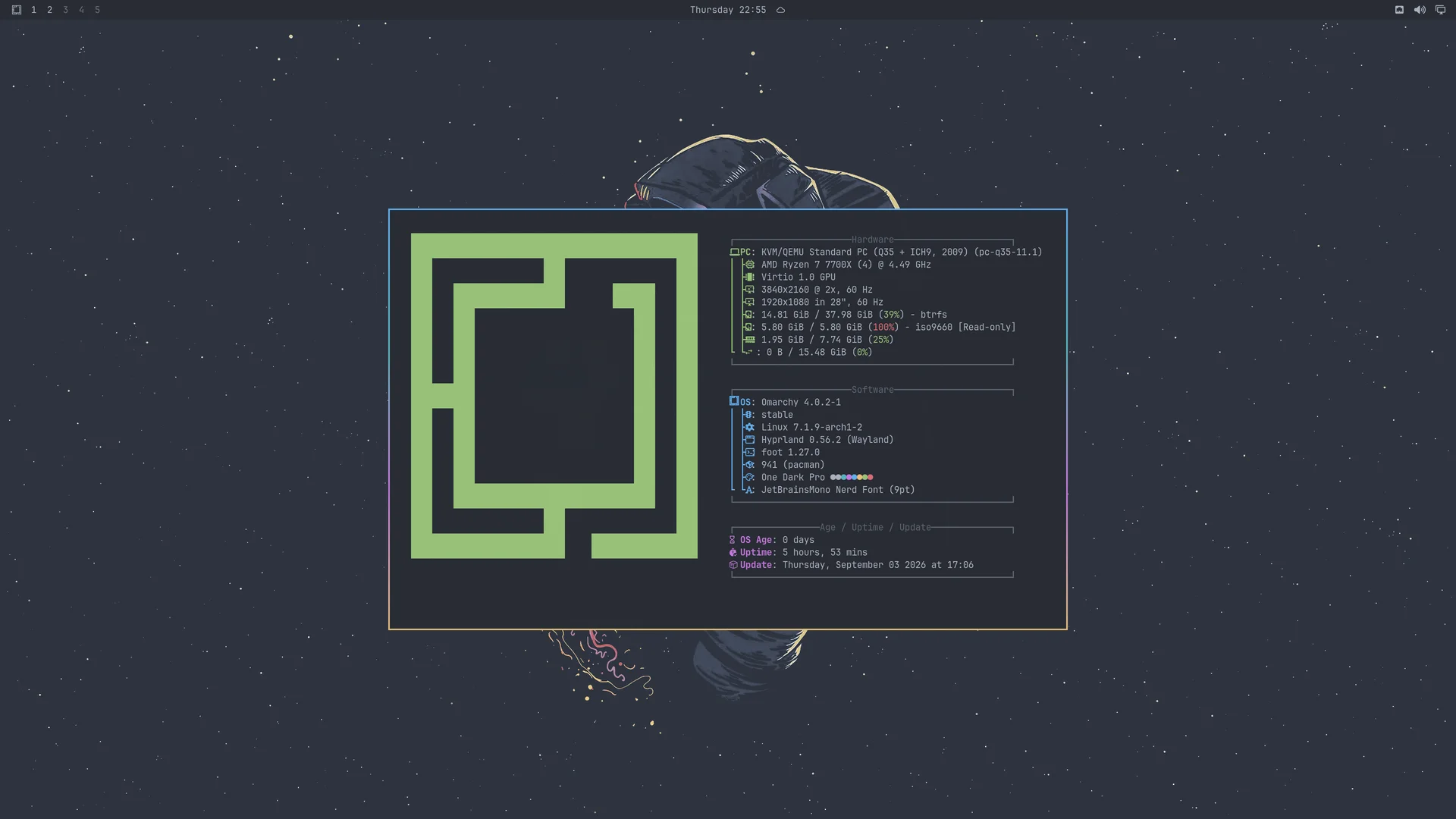Go to workspace 4
Image resolution: width=1456 pixels, height=819 pixels.
click(81, 10)
